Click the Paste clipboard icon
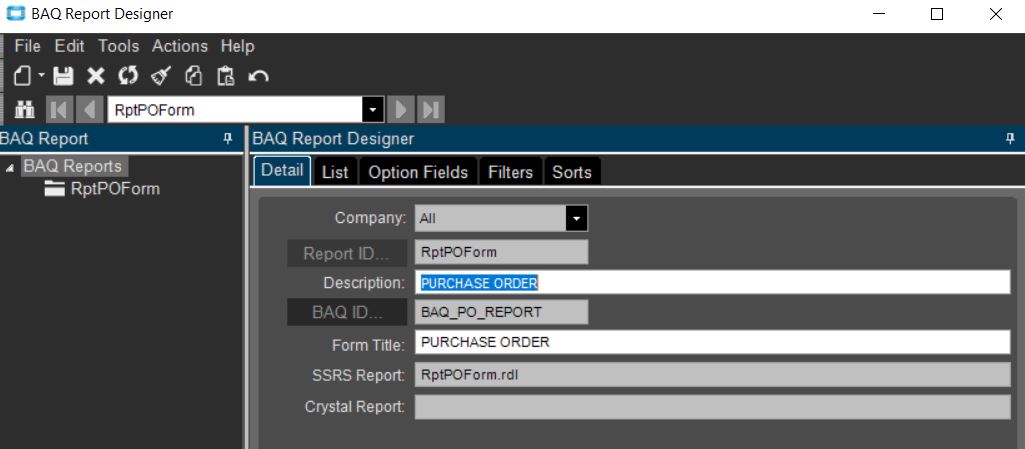The width and height of the screenshot is (1025, 449). tap(226, 76)
